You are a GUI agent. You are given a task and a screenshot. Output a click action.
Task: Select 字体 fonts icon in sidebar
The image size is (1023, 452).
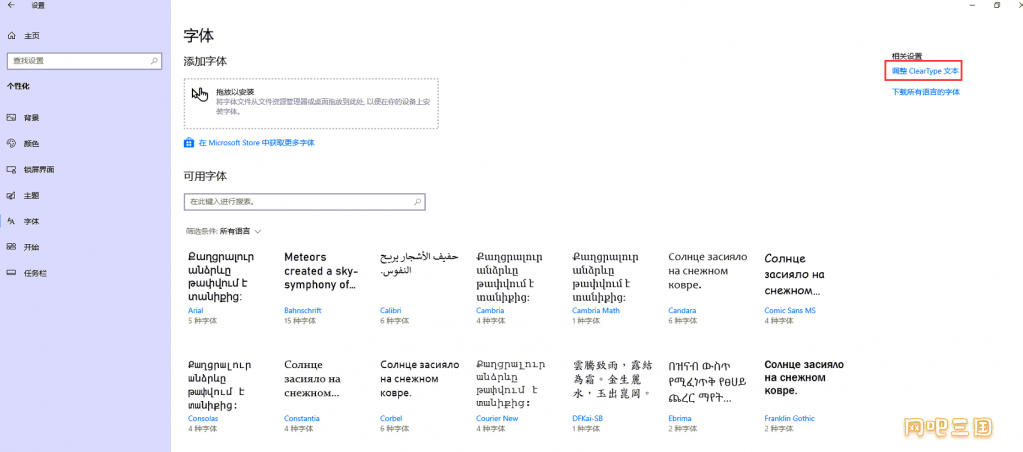pyautogui.click(x=11, y=222)
